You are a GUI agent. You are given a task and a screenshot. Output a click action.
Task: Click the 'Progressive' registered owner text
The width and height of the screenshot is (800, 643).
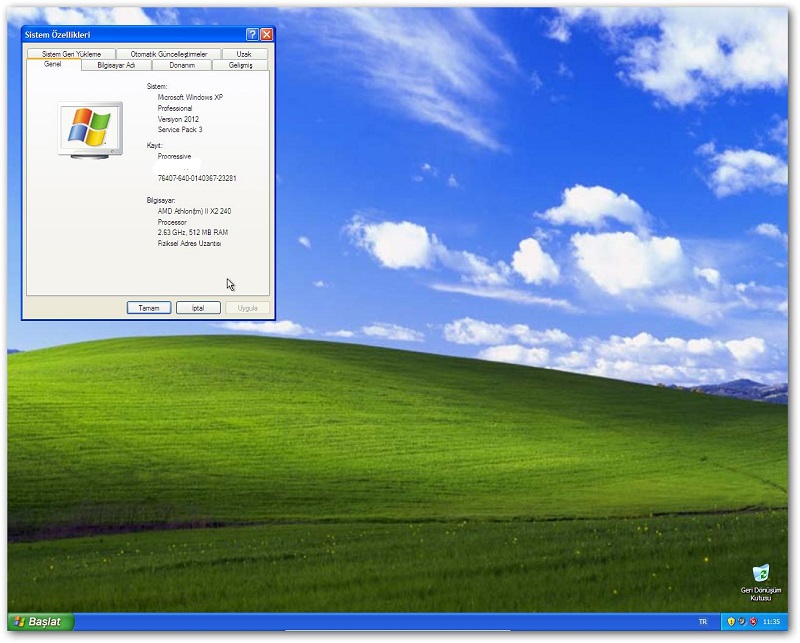(174, 156)
